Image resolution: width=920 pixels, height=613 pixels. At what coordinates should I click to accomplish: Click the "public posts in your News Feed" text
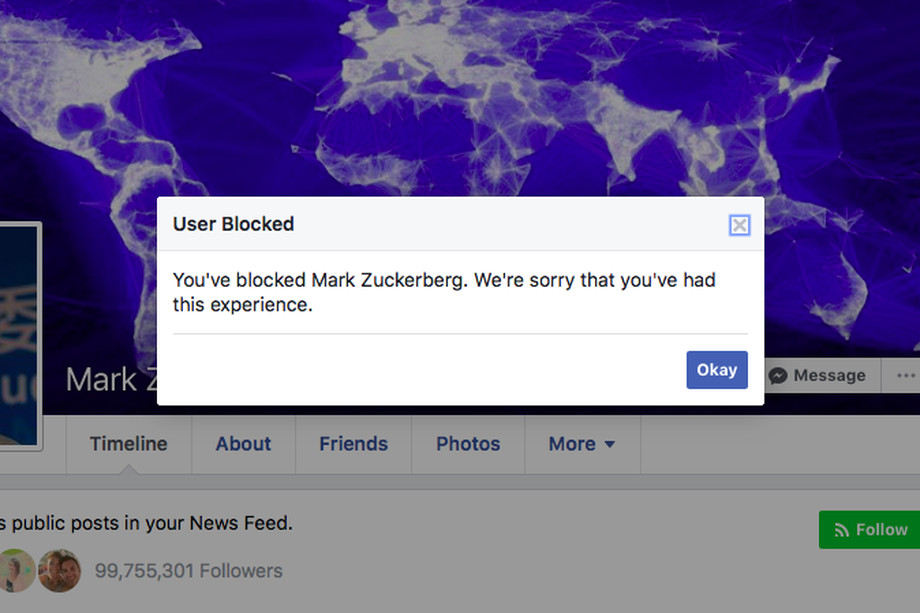(150, 523)
